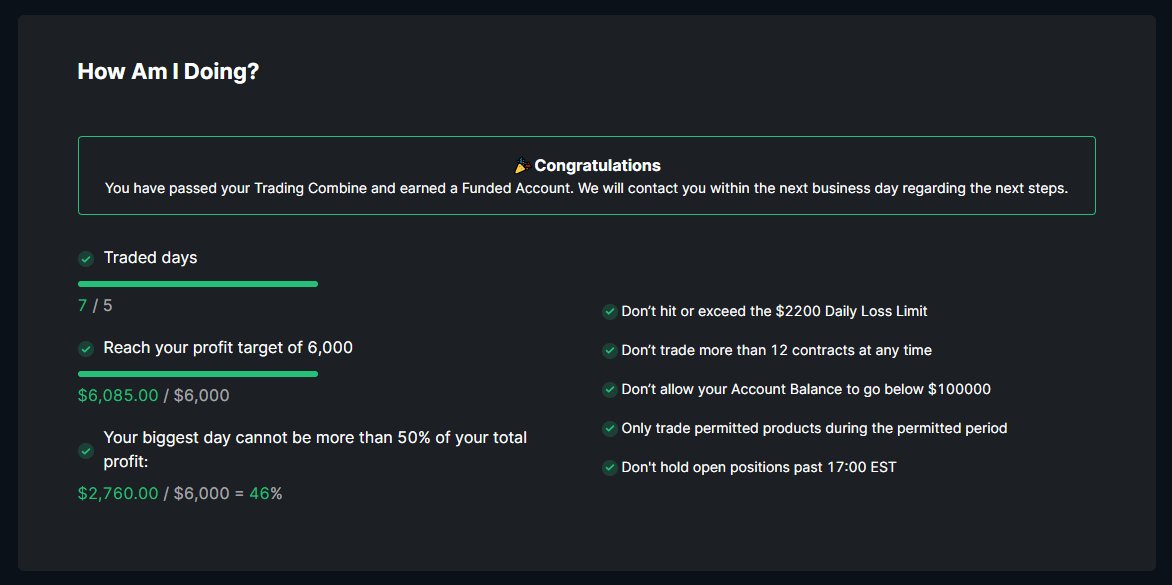Click the 46% biggest day percentage
1172x585 pixels.
pos(265,494)
